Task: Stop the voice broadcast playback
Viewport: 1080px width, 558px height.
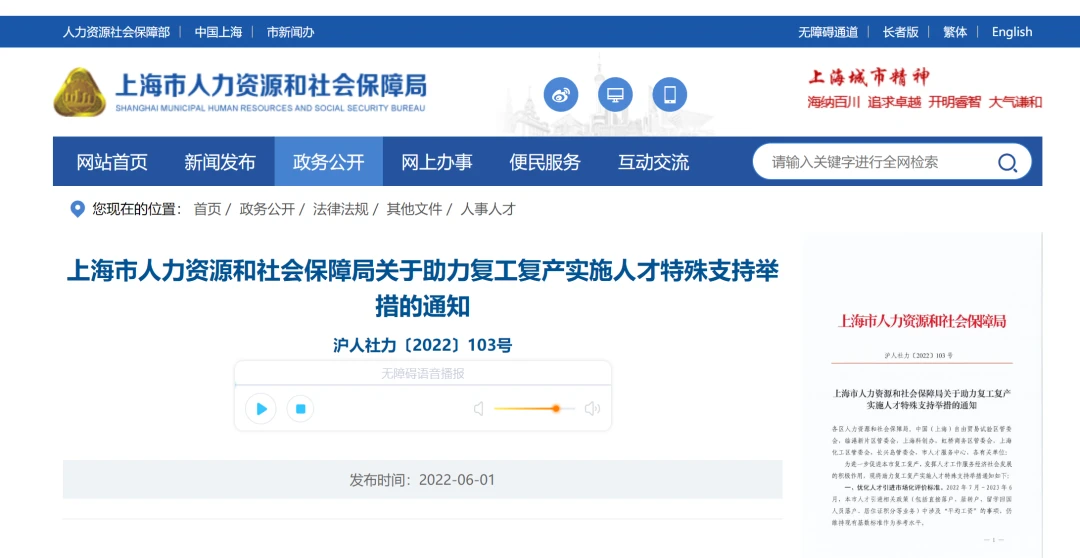Action: (300, 408)
